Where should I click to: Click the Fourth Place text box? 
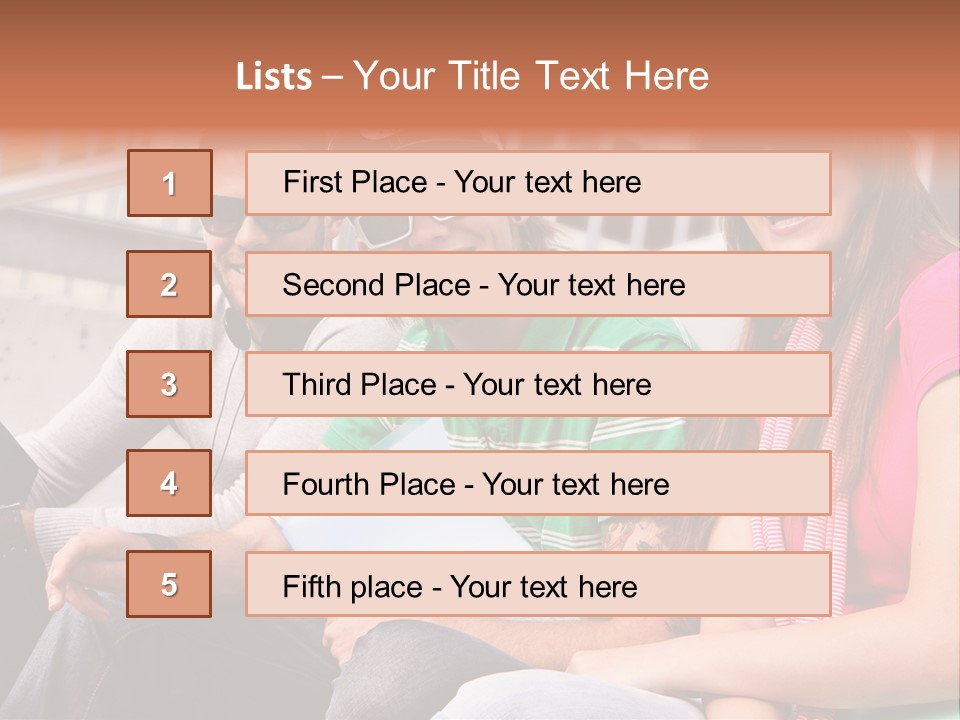[538, 483]
